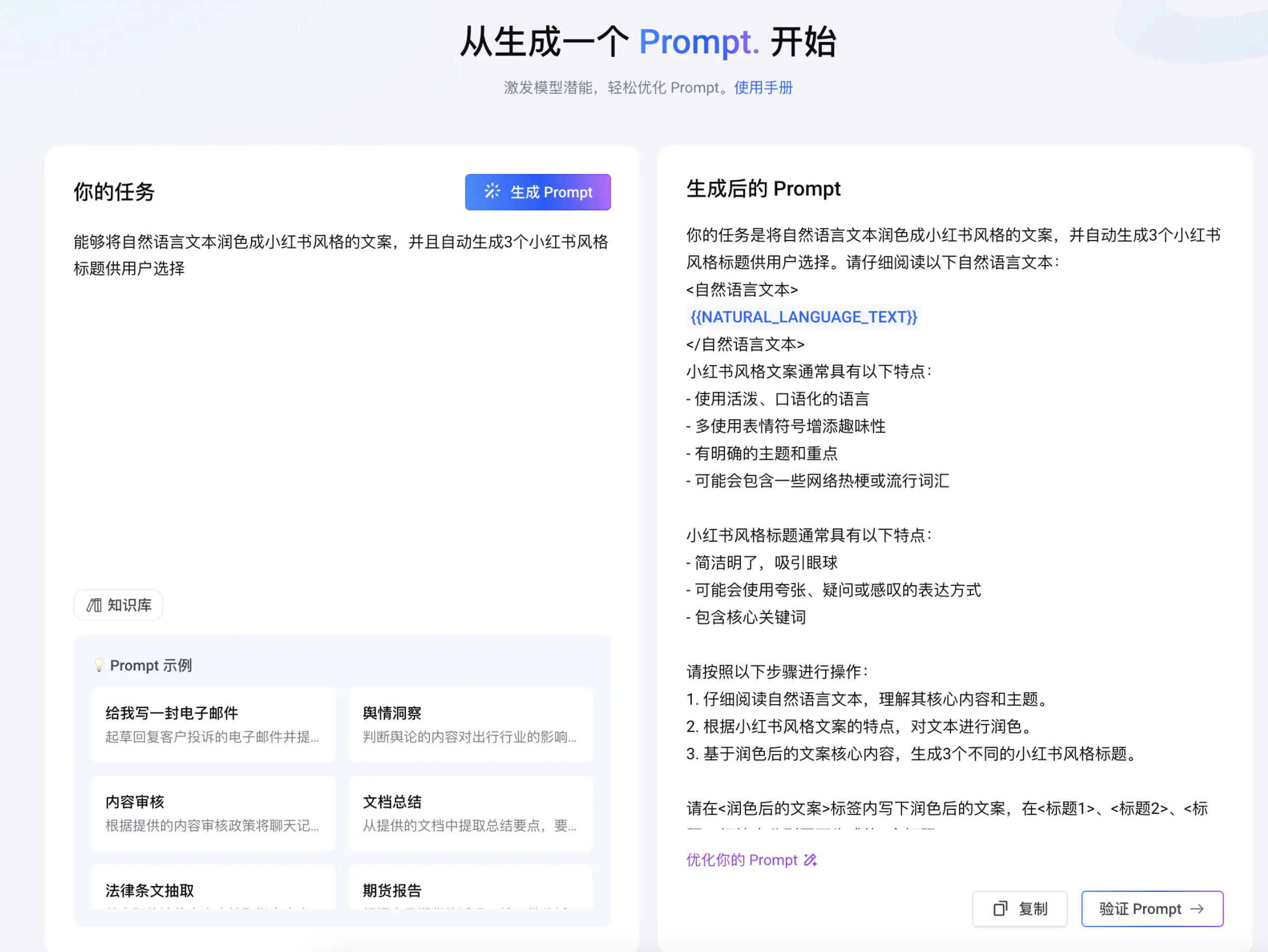
Task: Click the 知识库 book icon
Action: (94, 605)
